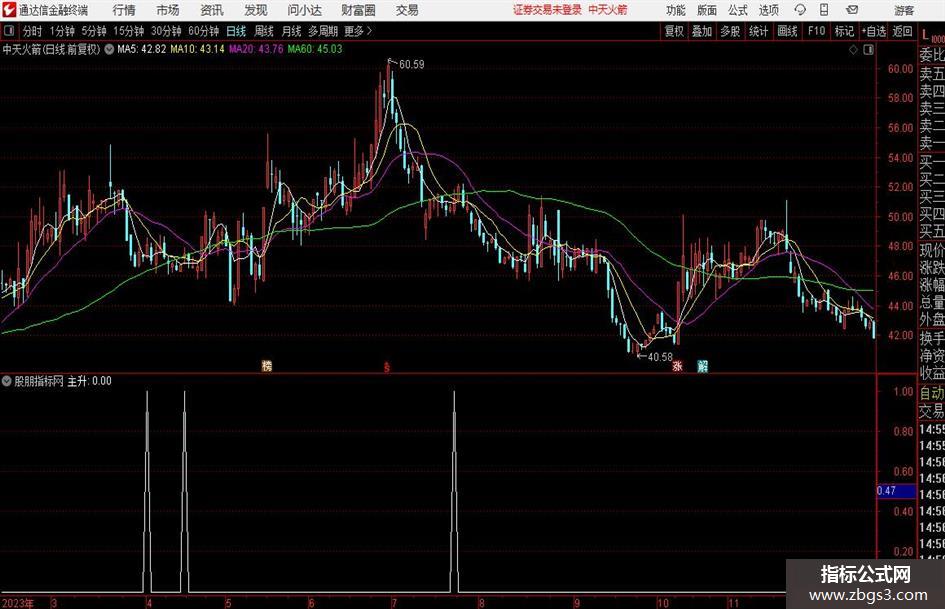Click the 返回 back button
Screen dimensions: 945x609
902,31
